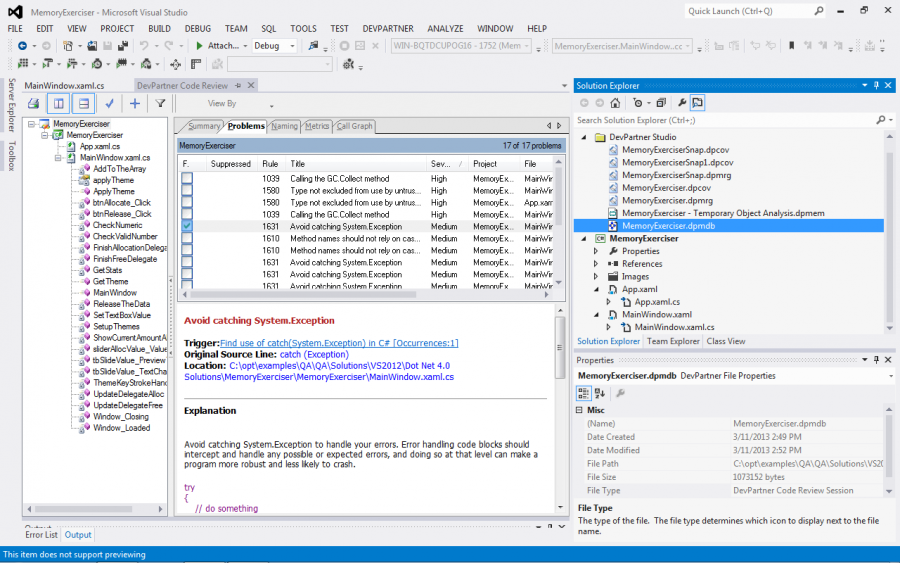Click the Save All toolbar icon
The image size is (900, 563).
pos(122,46)
